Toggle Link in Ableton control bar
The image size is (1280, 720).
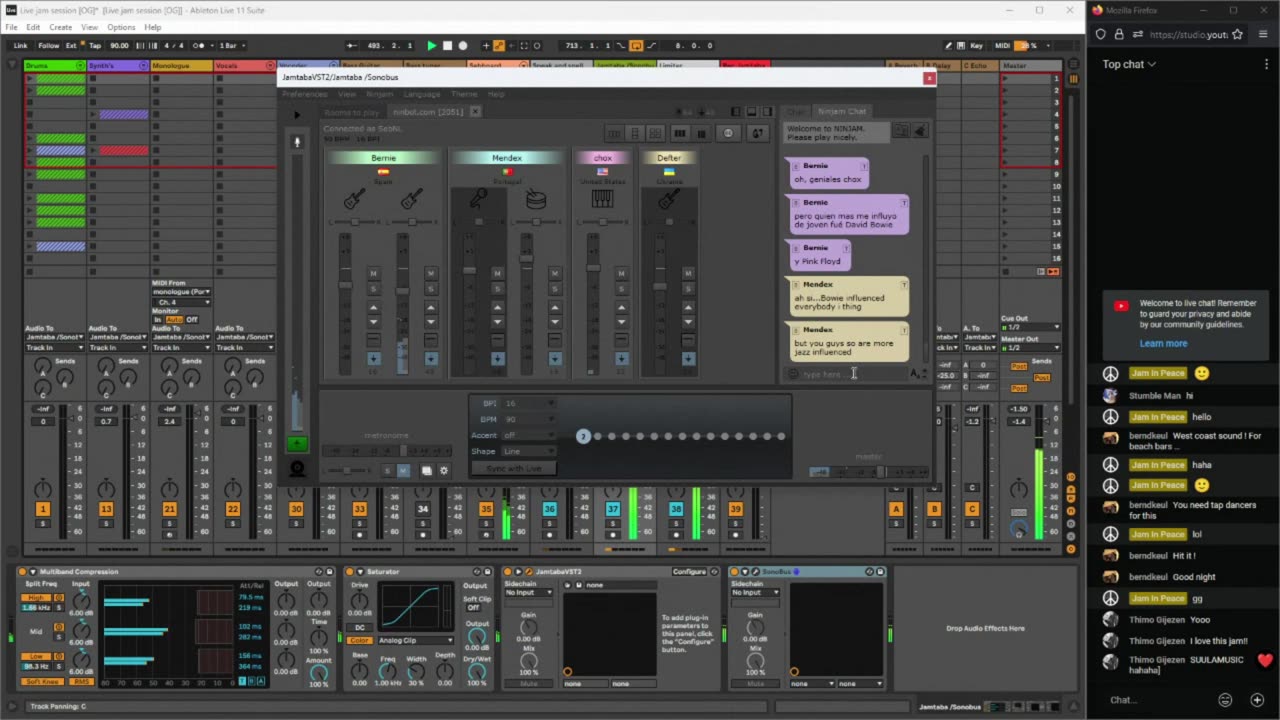click(20, 45)
